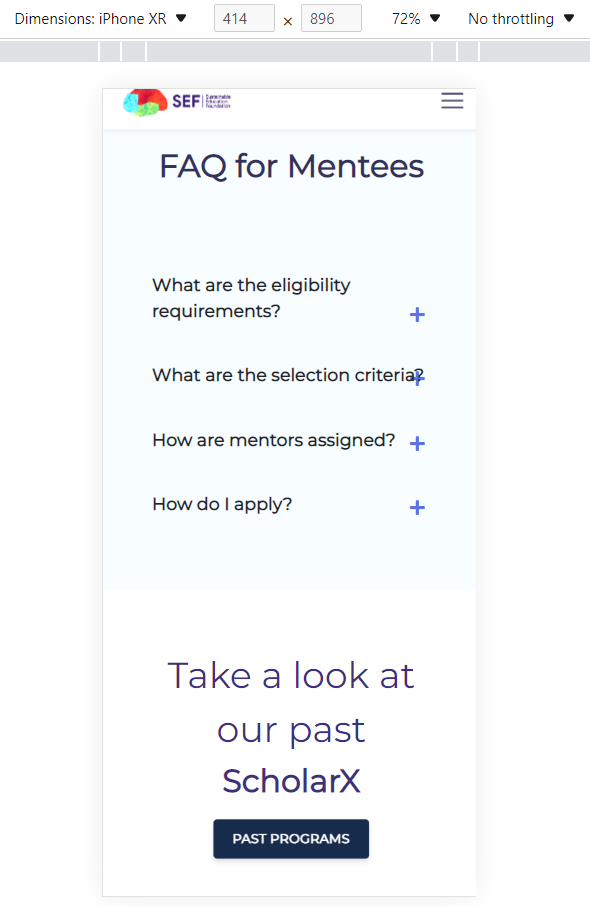Image resolution: width=590 pixels, height=906 pixels.
Task: Open the 72% zoom level dropdown
Action: pyautogui.click(x=415, y=18)
